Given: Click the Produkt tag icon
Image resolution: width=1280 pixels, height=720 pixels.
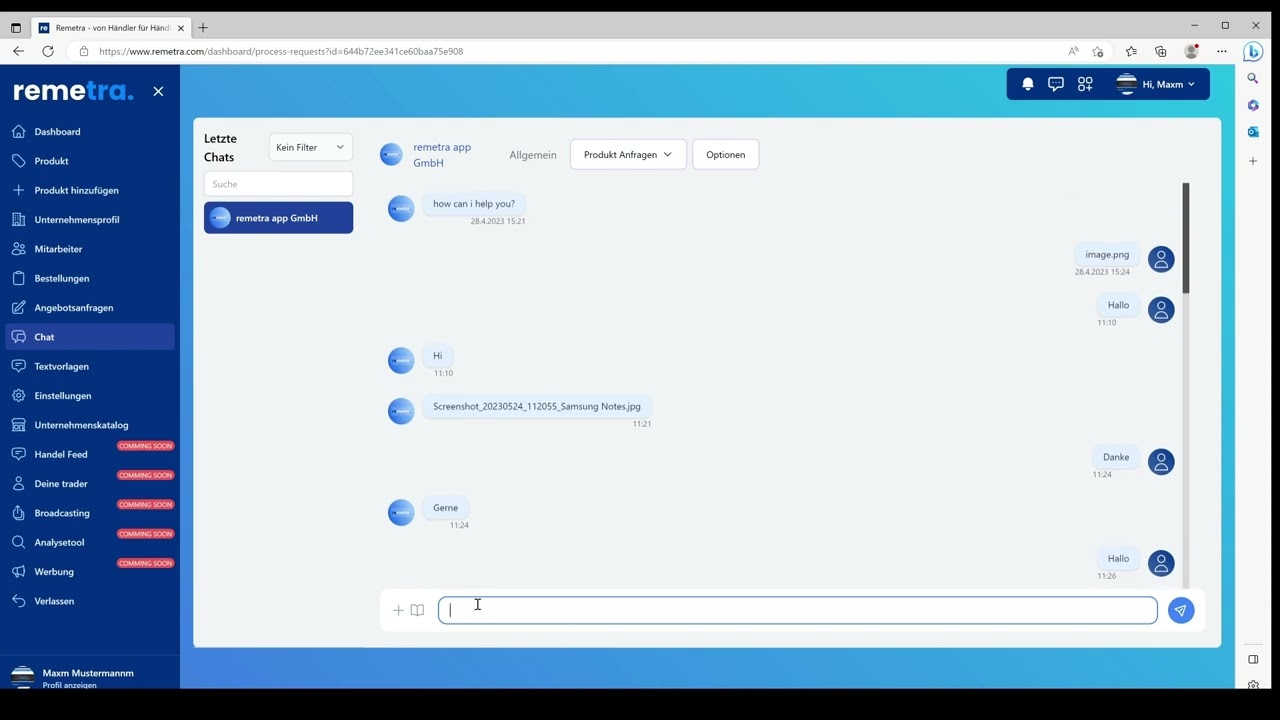Looking at the screenshot, I should point(18,161).
